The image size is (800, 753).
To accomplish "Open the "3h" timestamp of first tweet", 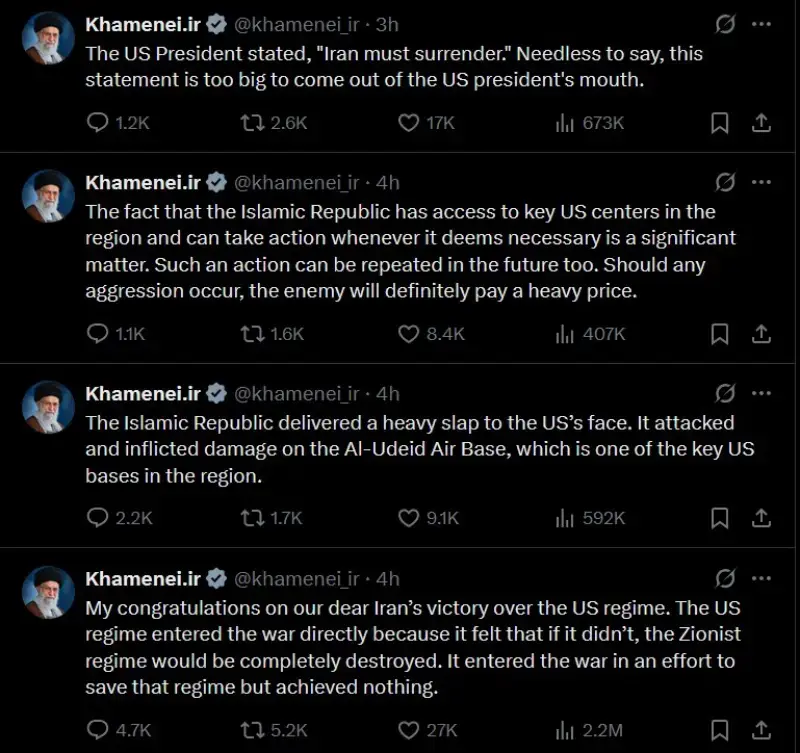I will coord(386,24).
